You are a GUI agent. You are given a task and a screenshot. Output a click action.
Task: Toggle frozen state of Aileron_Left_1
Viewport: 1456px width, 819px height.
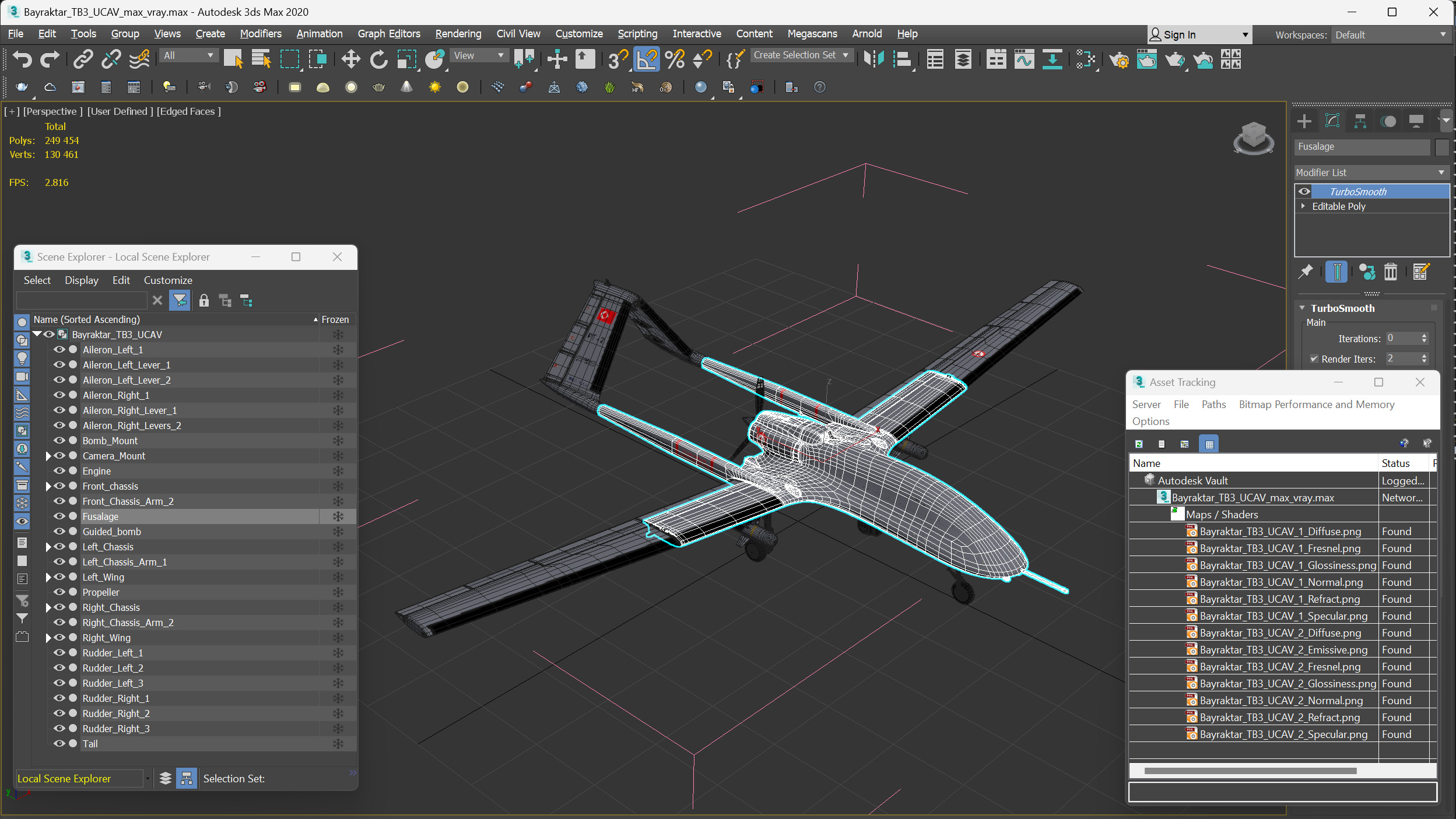click(338, 350)
